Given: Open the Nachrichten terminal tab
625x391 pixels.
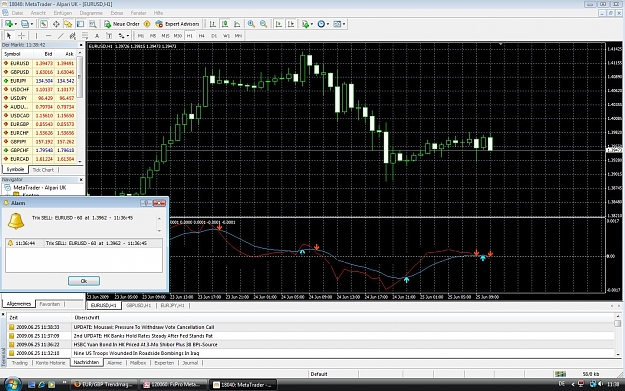Looking at the screenshot, I should click(86, 362).
